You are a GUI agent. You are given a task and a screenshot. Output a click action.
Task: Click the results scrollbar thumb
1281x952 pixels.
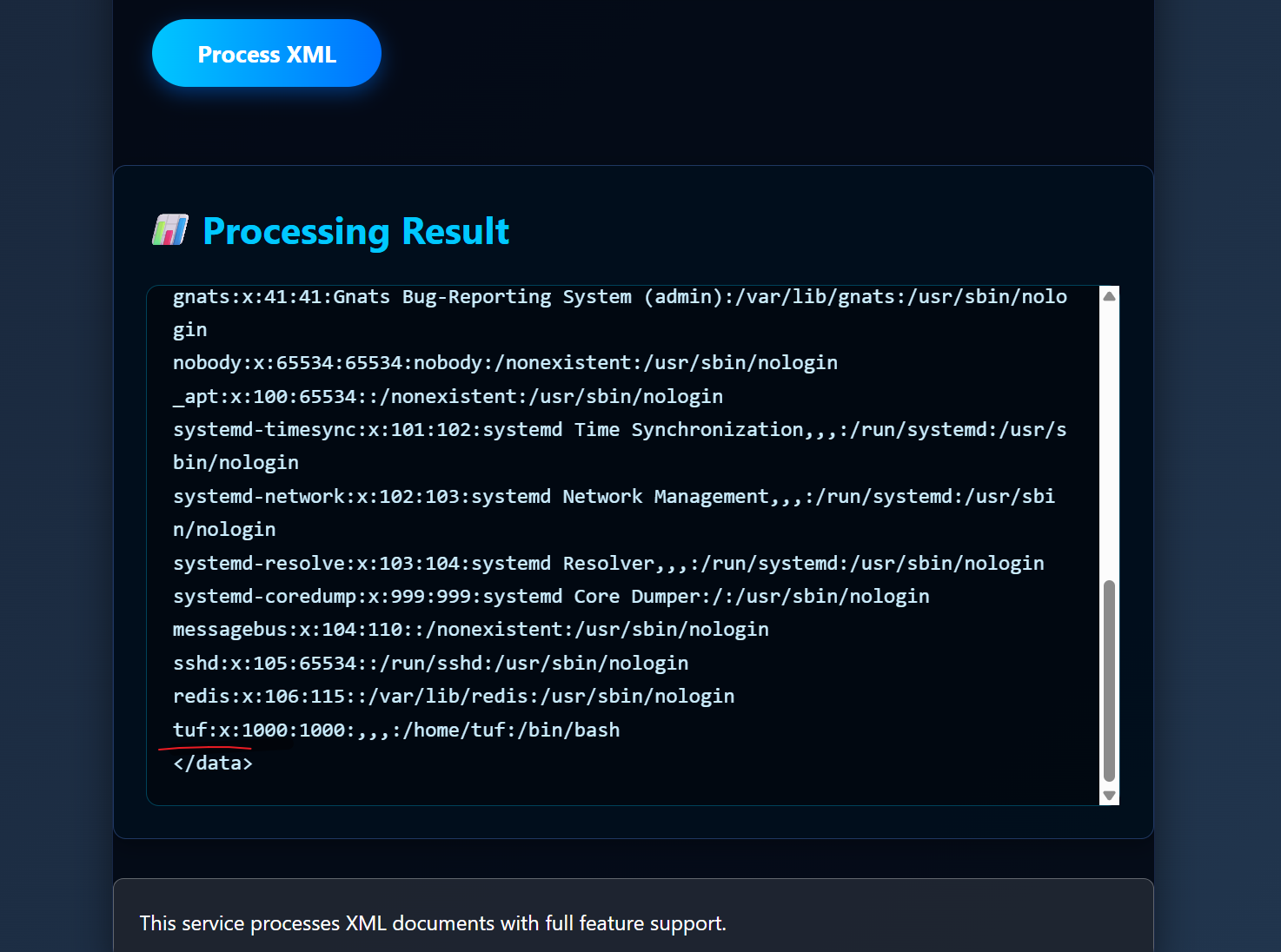[1109, 680]
